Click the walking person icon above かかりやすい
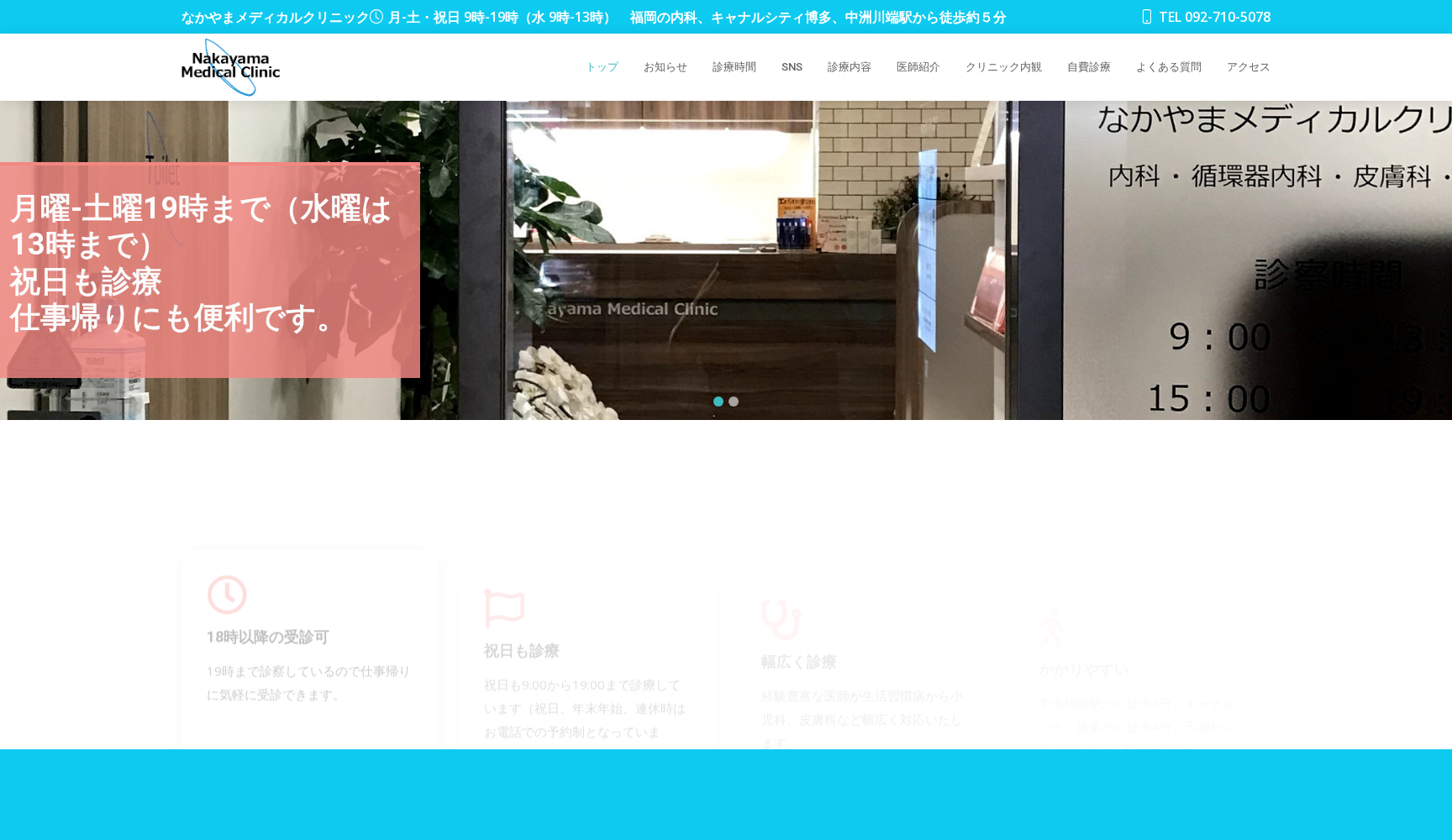The image size is (1452, 840). [1050, 627]
